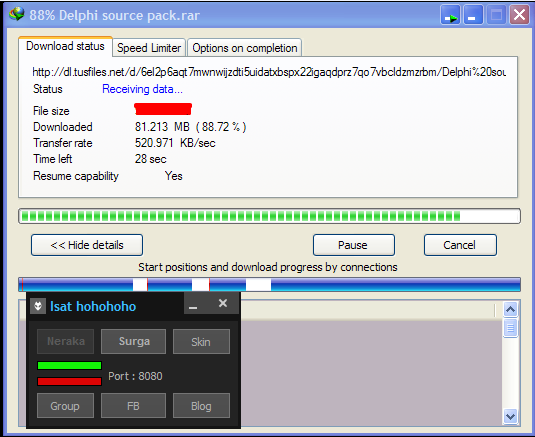Click the tray-minimize button with green arrow
The width and height of the screenshot is (535, 437).
[x=450, y=15]
